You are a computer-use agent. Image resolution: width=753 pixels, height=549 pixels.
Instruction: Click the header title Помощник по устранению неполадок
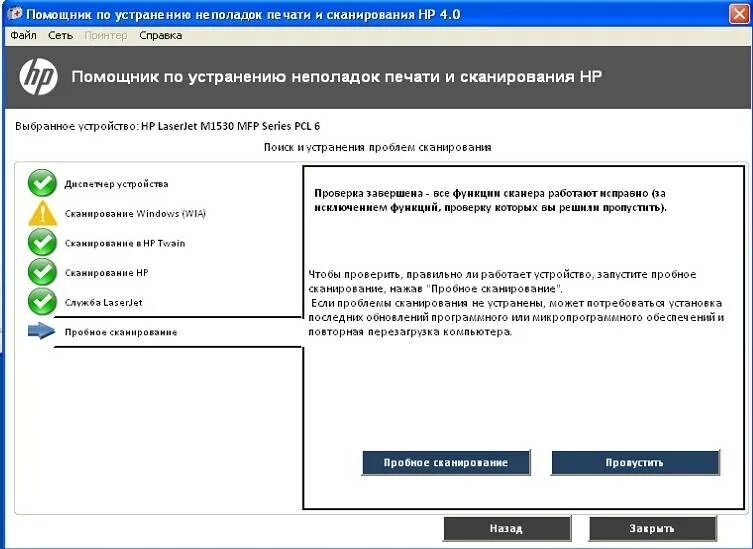(x=336, y=77)
